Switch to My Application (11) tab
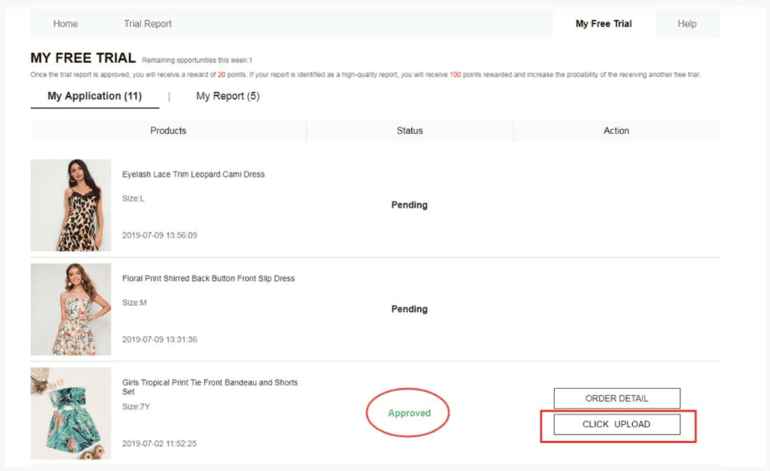 click(95, 96)
